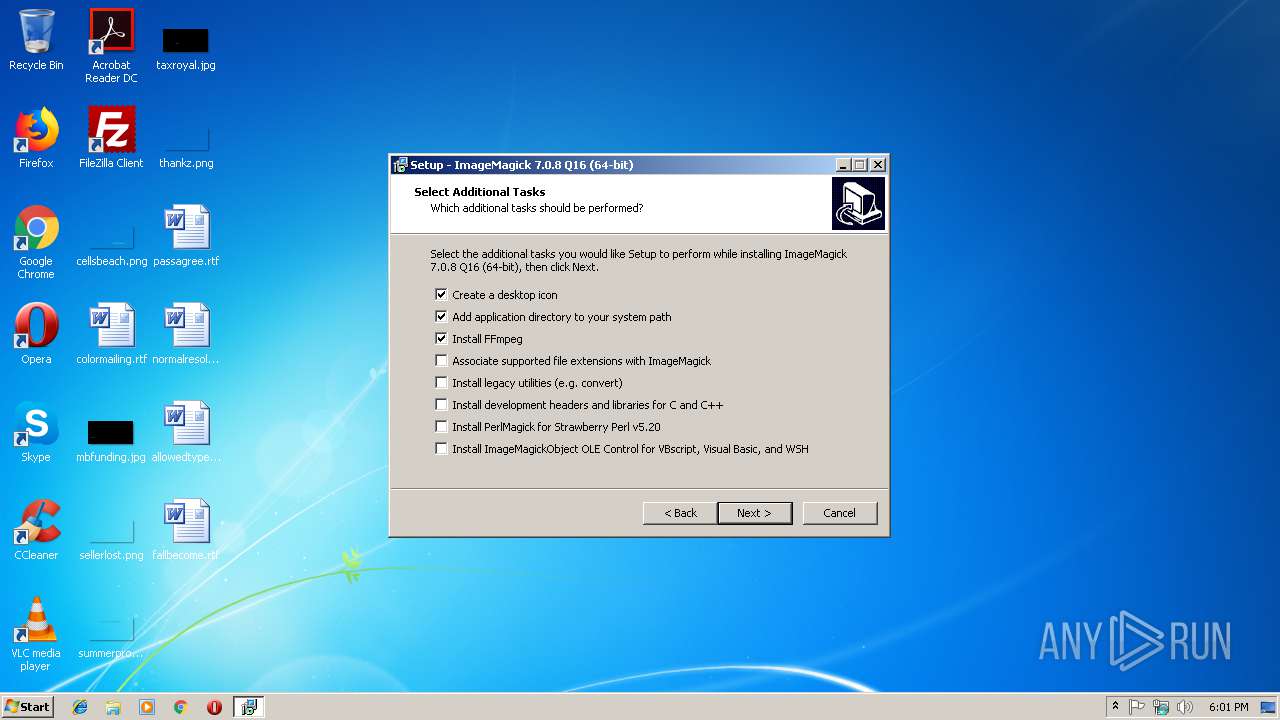This screenshot has width=1280, height=720.
Task: Uncheck Install FFmpeg option
Action: [441, 339]
